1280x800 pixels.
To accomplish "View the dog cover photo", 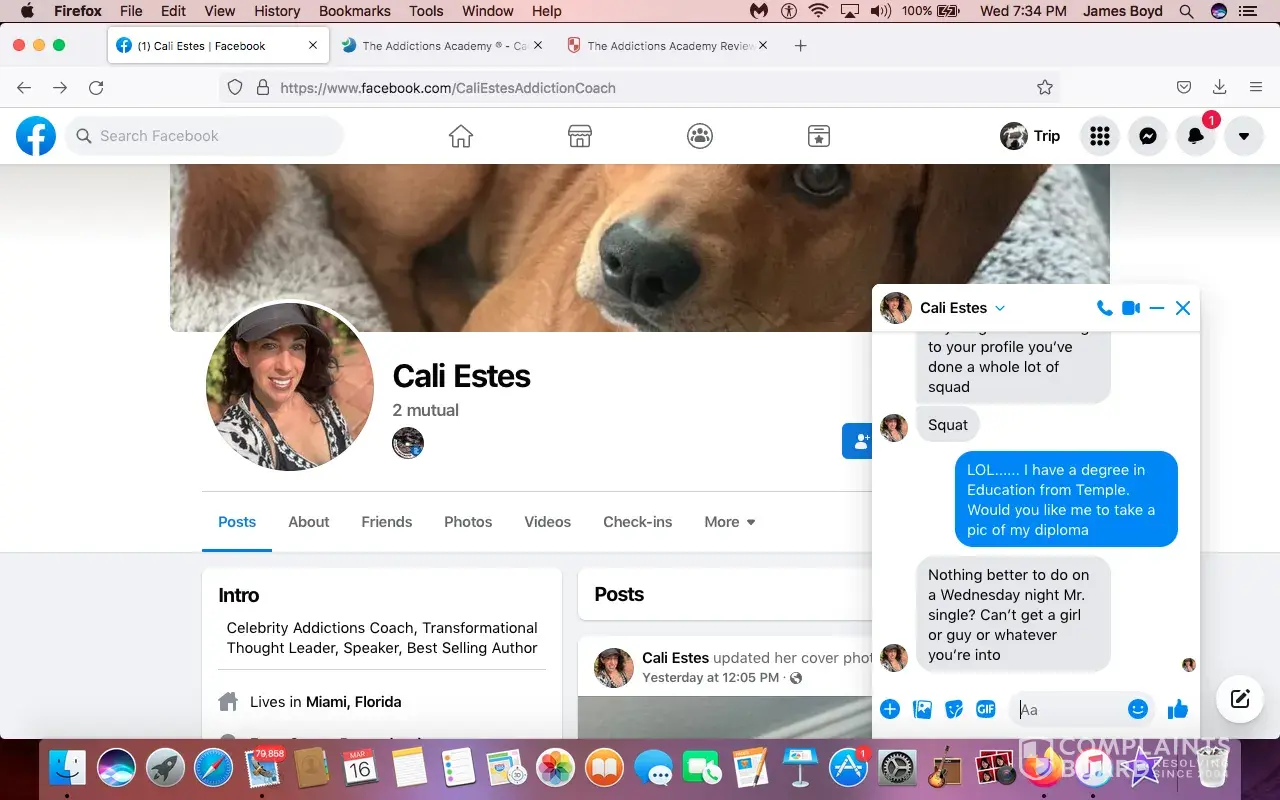I will coord(640,248).
